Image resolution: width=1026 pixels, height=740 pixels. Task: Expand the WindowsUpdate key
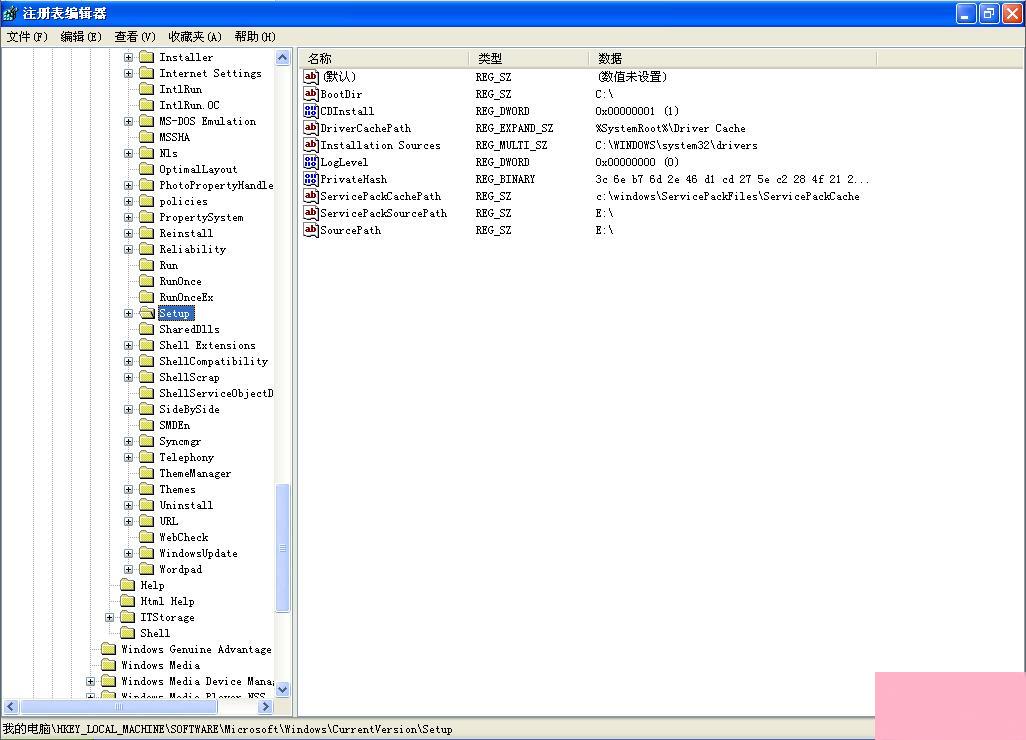(128, 553)
